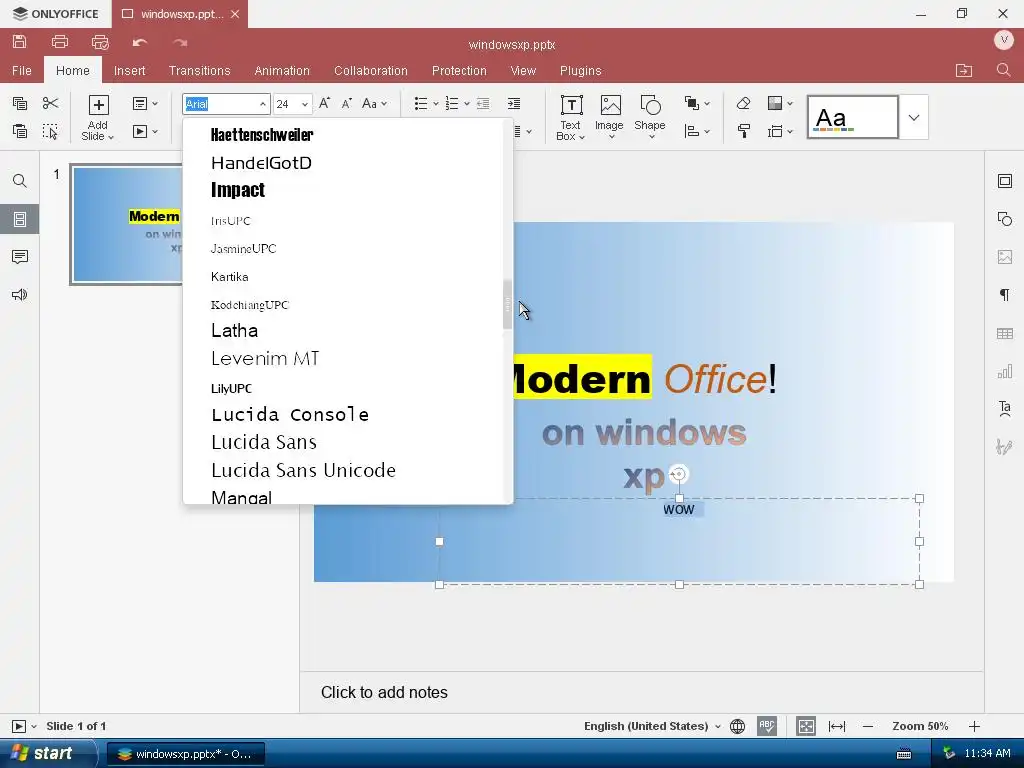Open Quick print icon in title bar

(100, 42)
